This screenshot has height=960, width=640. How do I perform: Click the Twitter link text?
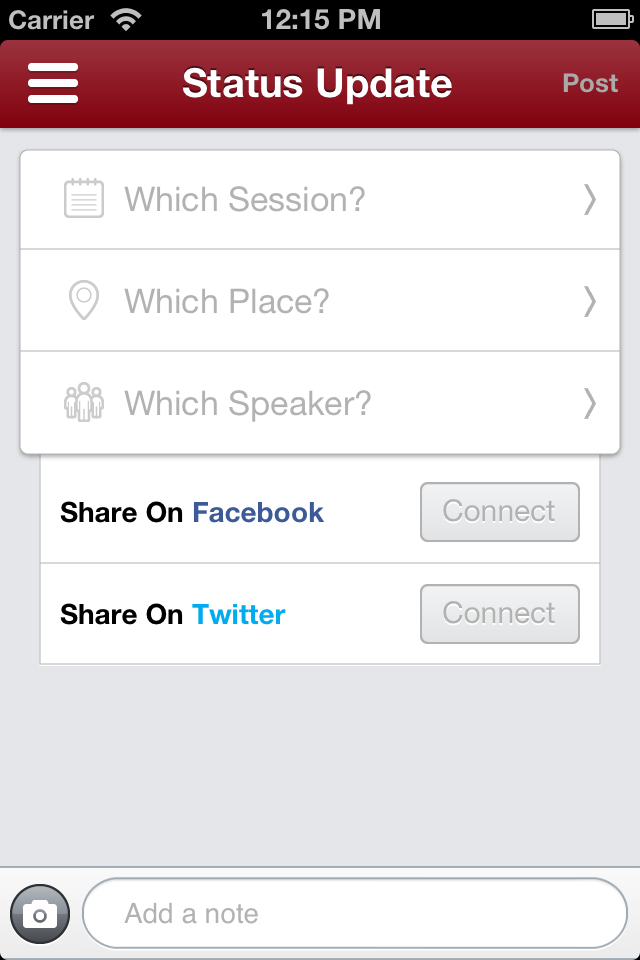coord(239,614)
